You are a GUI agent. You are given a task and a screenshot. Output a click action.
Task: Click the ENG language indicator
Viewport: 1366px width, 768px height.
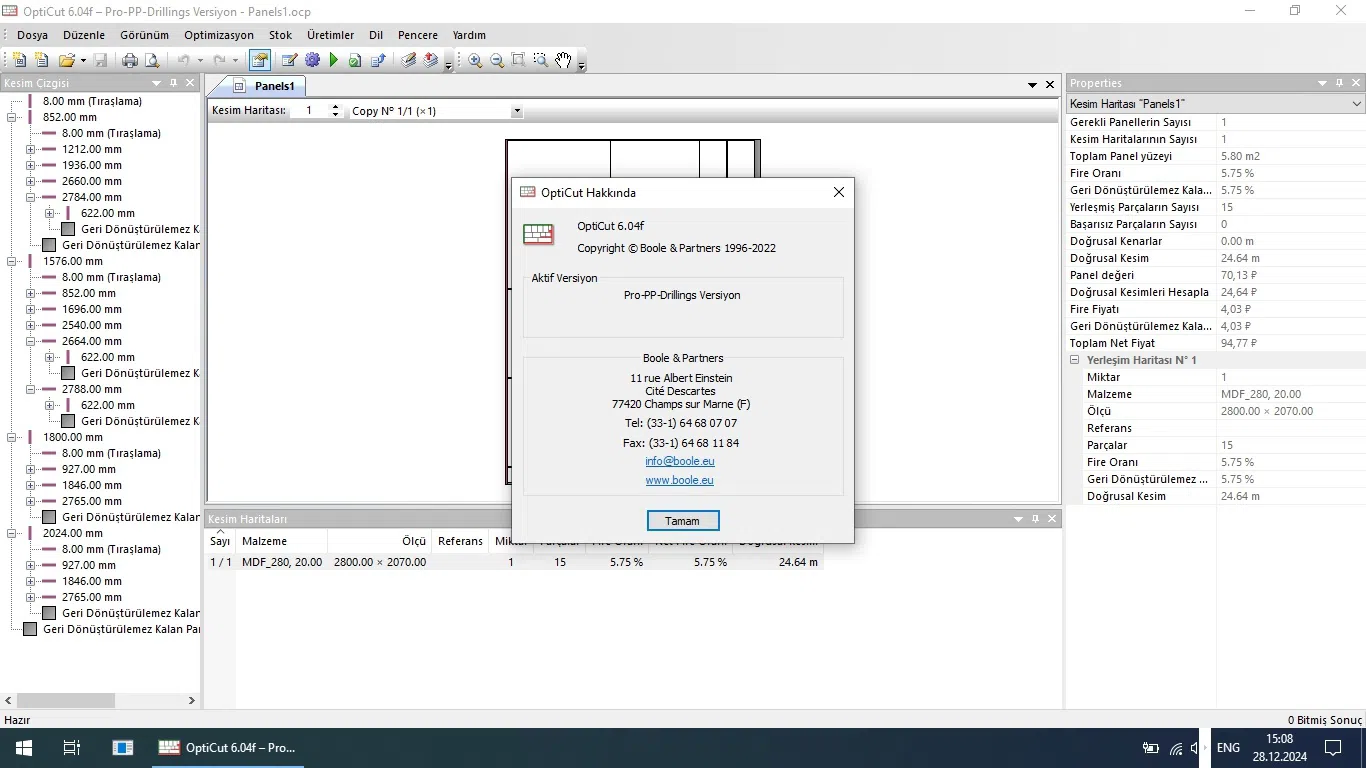(x=1228, y=748)
